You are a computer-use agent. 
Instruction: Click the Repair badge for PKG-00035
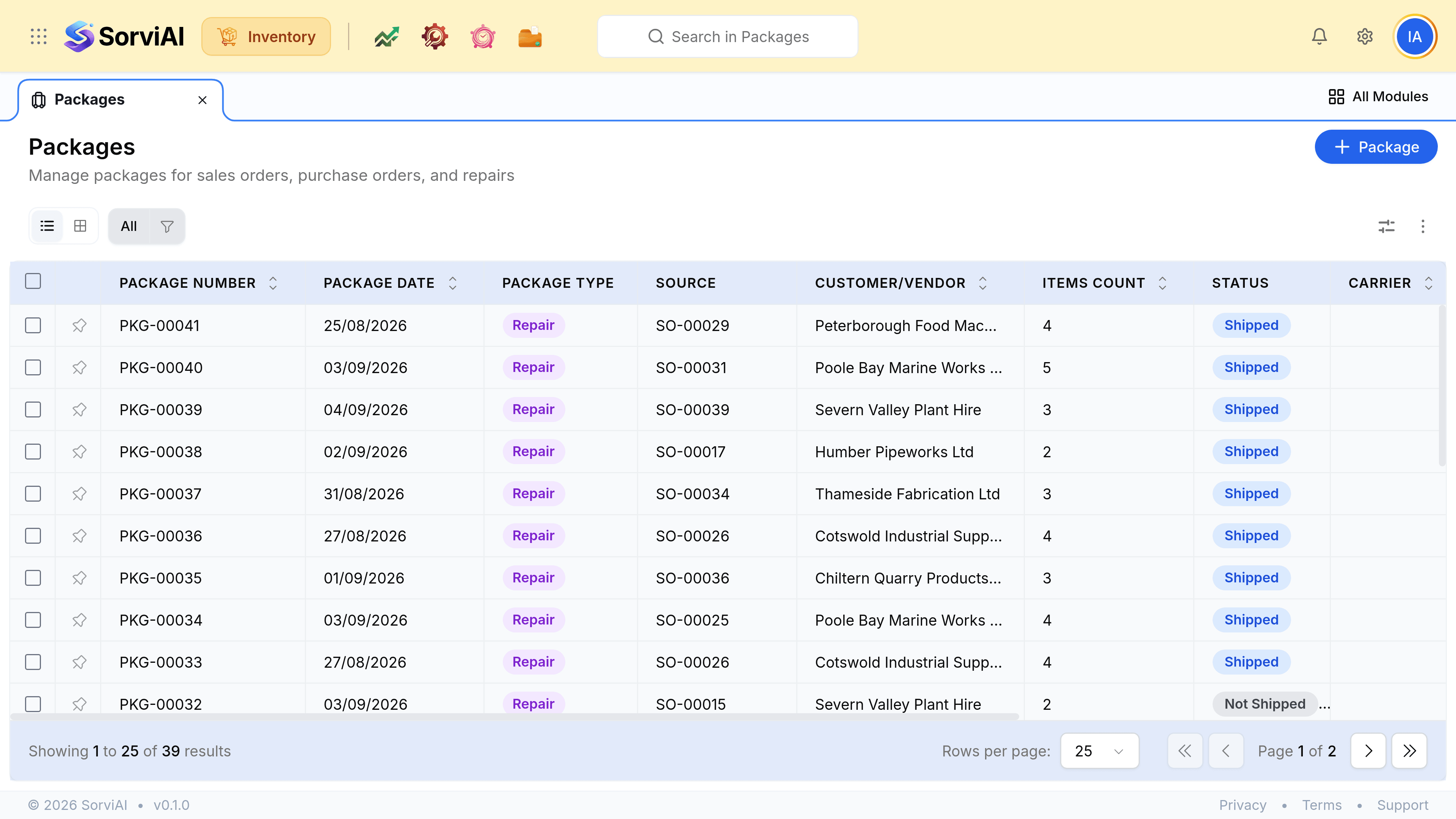point(533,577)
